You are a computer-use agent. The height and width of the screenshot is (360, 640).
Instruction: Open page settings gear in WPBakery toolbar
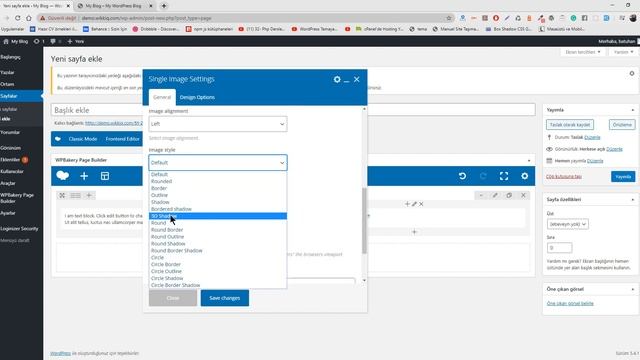point(524,176)
